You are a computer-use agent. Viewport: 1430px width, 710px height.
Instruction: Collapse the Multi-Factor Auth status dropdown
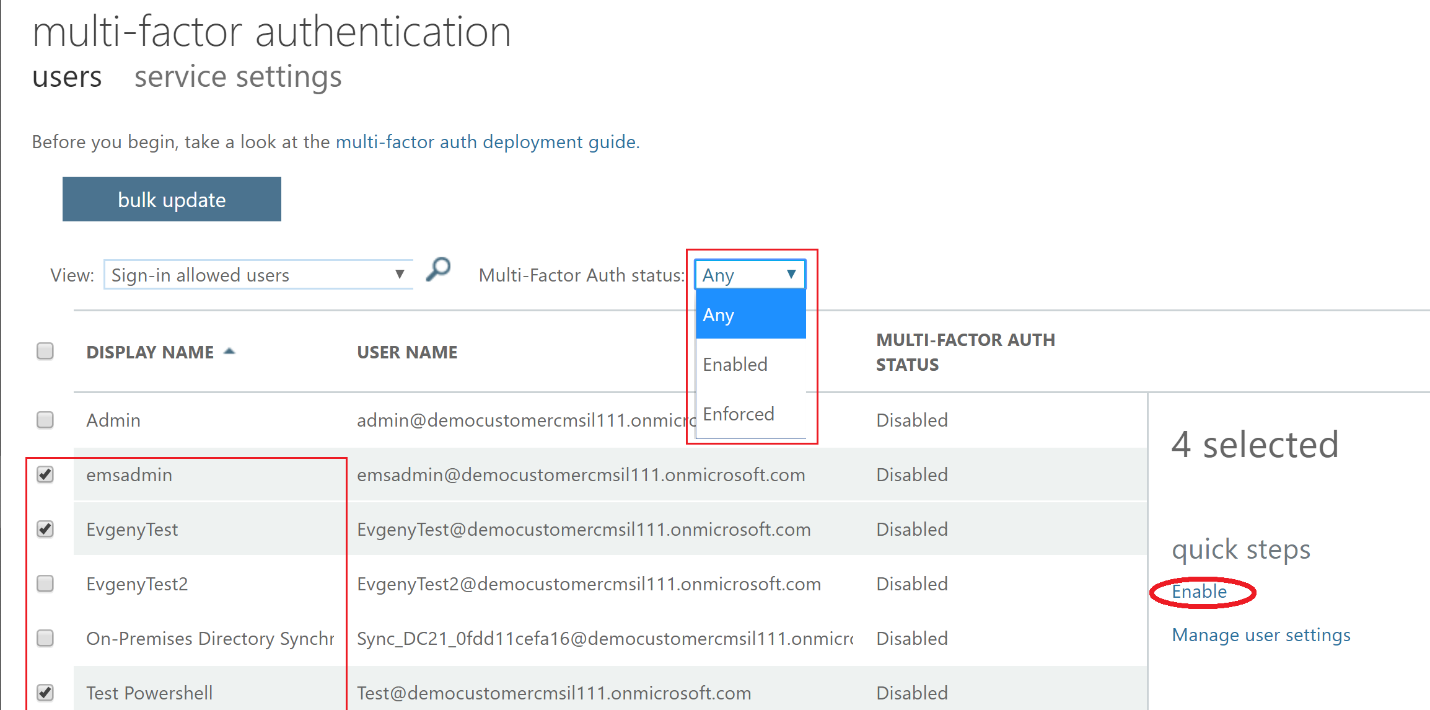click(750, 274)
